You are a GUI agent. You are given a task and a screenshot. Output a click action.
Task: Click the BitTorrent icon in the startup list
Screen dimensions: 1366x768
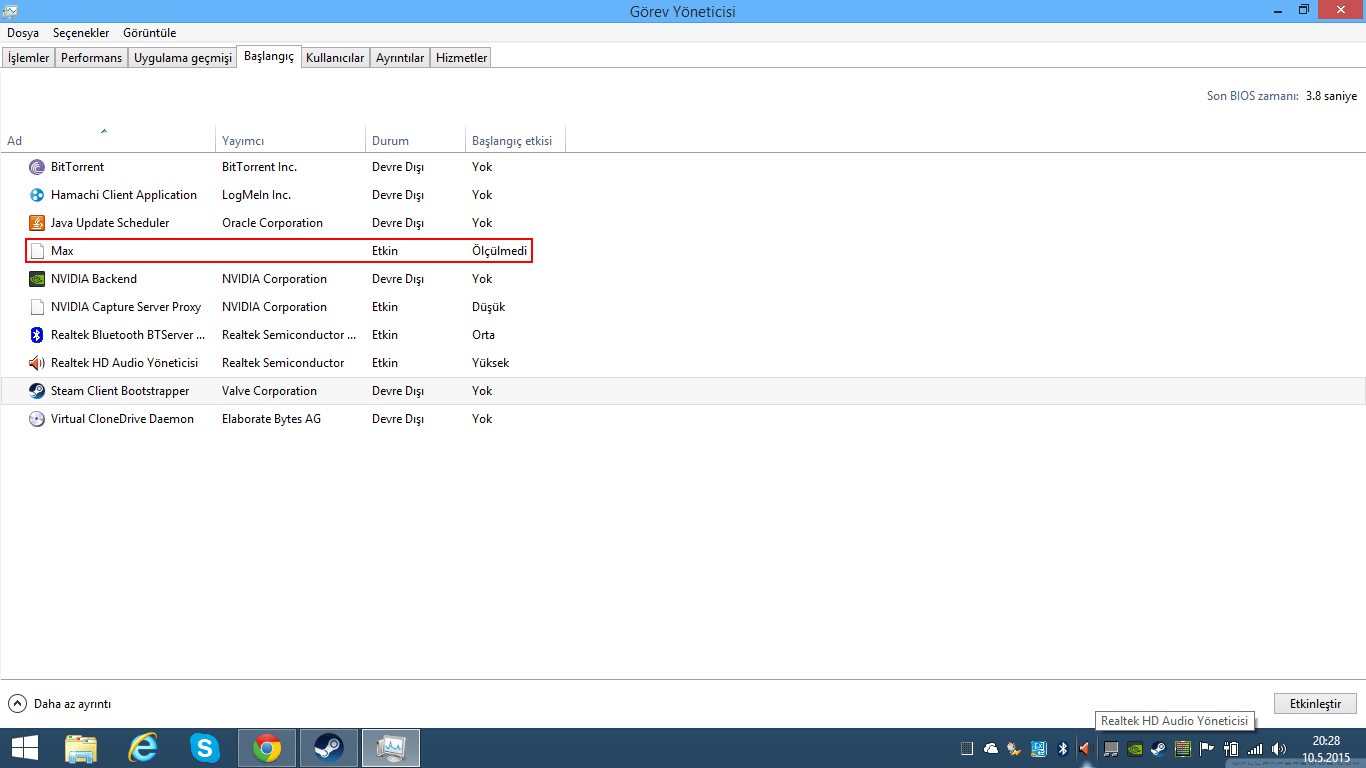[x=37, y=167]
